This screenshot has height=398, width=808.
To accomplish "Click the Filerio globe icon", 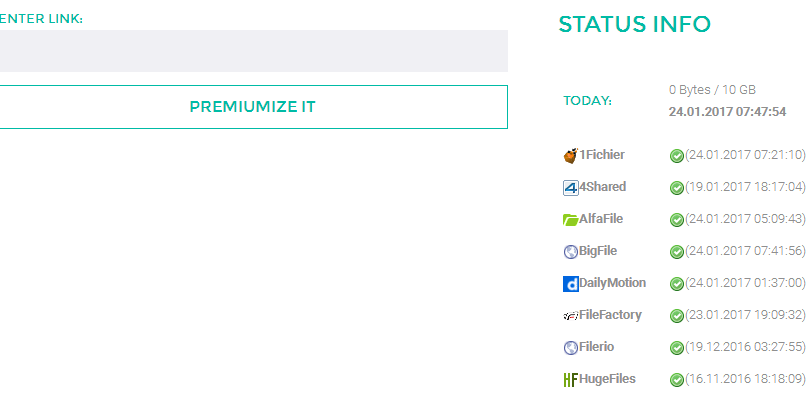I will (x=570, y=348).
